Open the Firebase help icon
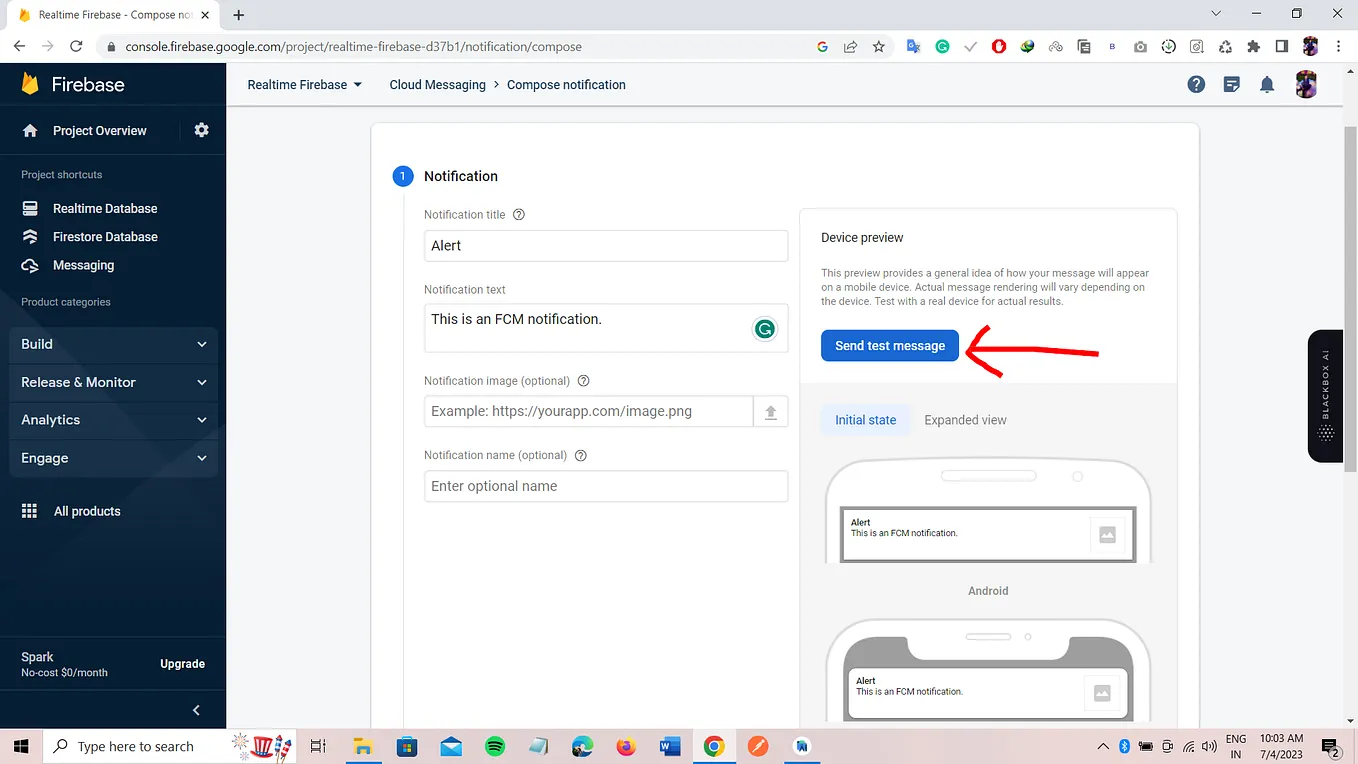The image size is (1358, 764). pyautogui.click(x=1196, y=84)
